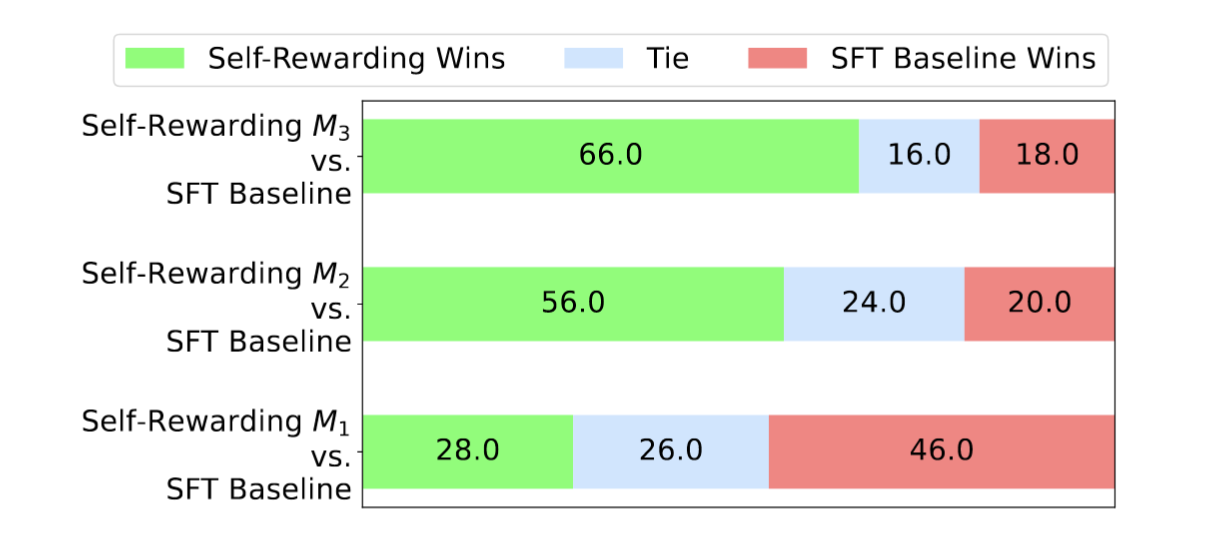Select the 'Tie' legend text

[x=668, y=58]
